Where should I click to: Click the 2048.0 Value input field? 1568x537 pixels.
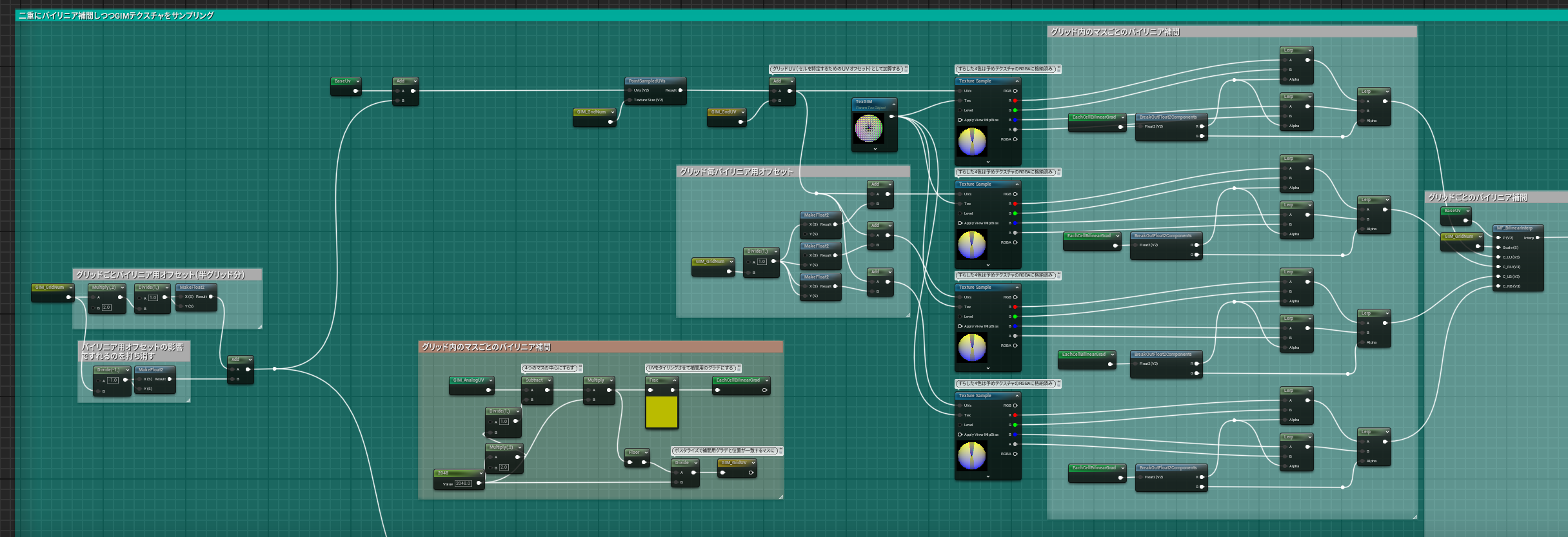click(464, 483)
